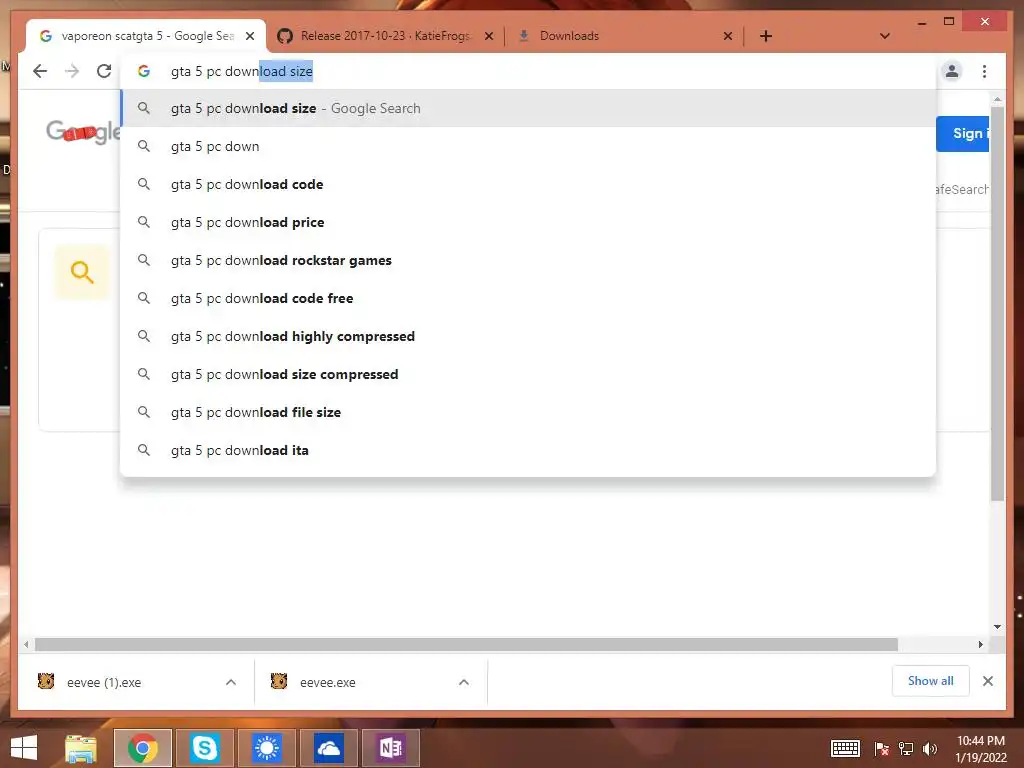
Task: Expand options chevron for eevee.exe
Action: (464, 682)
